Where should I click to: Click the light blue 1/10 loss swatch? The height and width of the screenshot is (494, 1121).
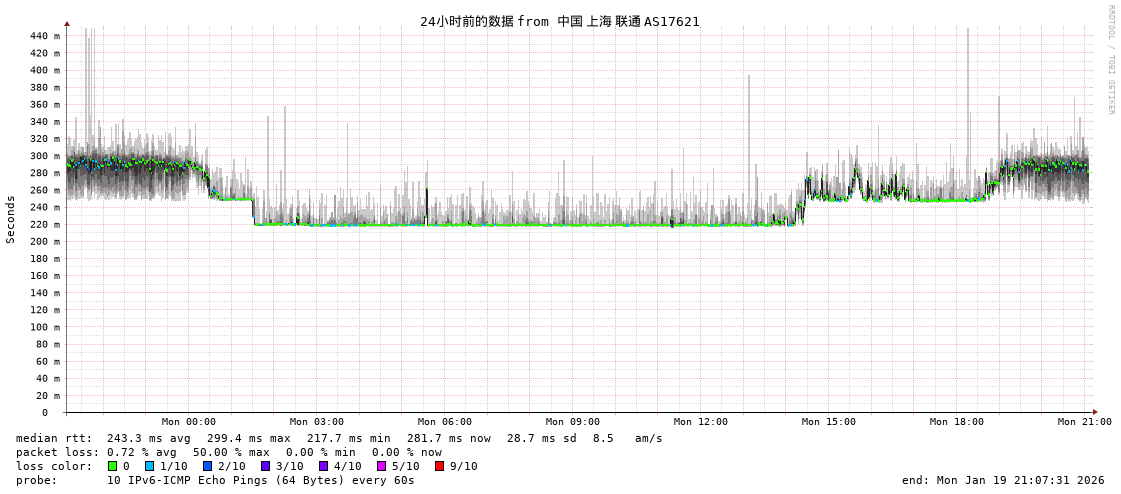pyautogui.click(x=149, y=466)
